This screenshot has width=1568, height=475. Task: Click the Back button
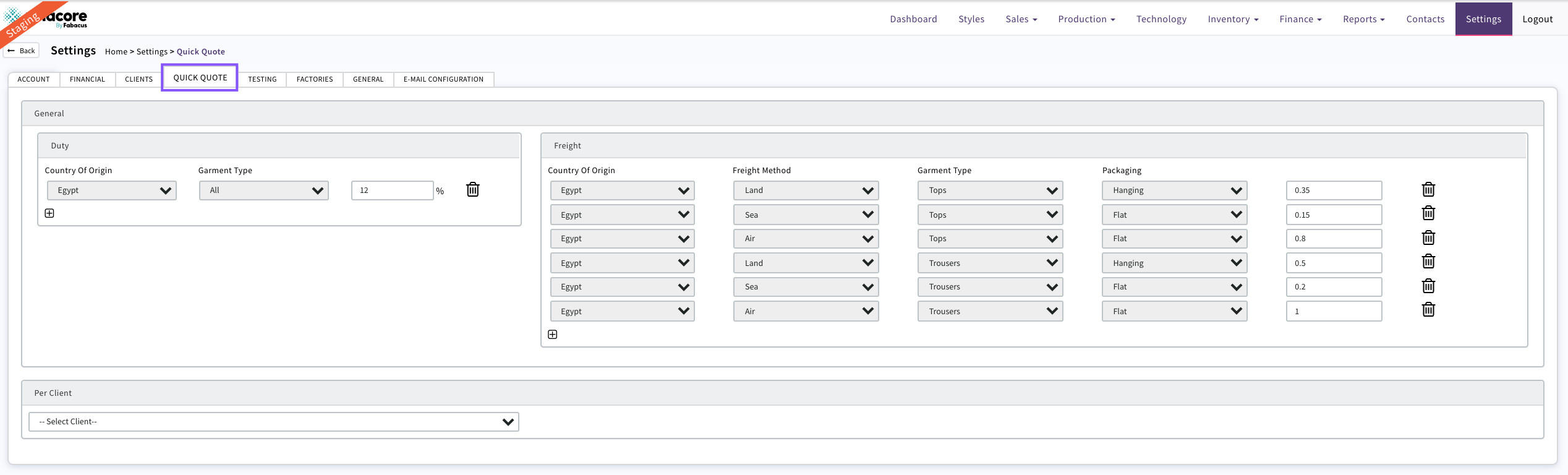22,51
